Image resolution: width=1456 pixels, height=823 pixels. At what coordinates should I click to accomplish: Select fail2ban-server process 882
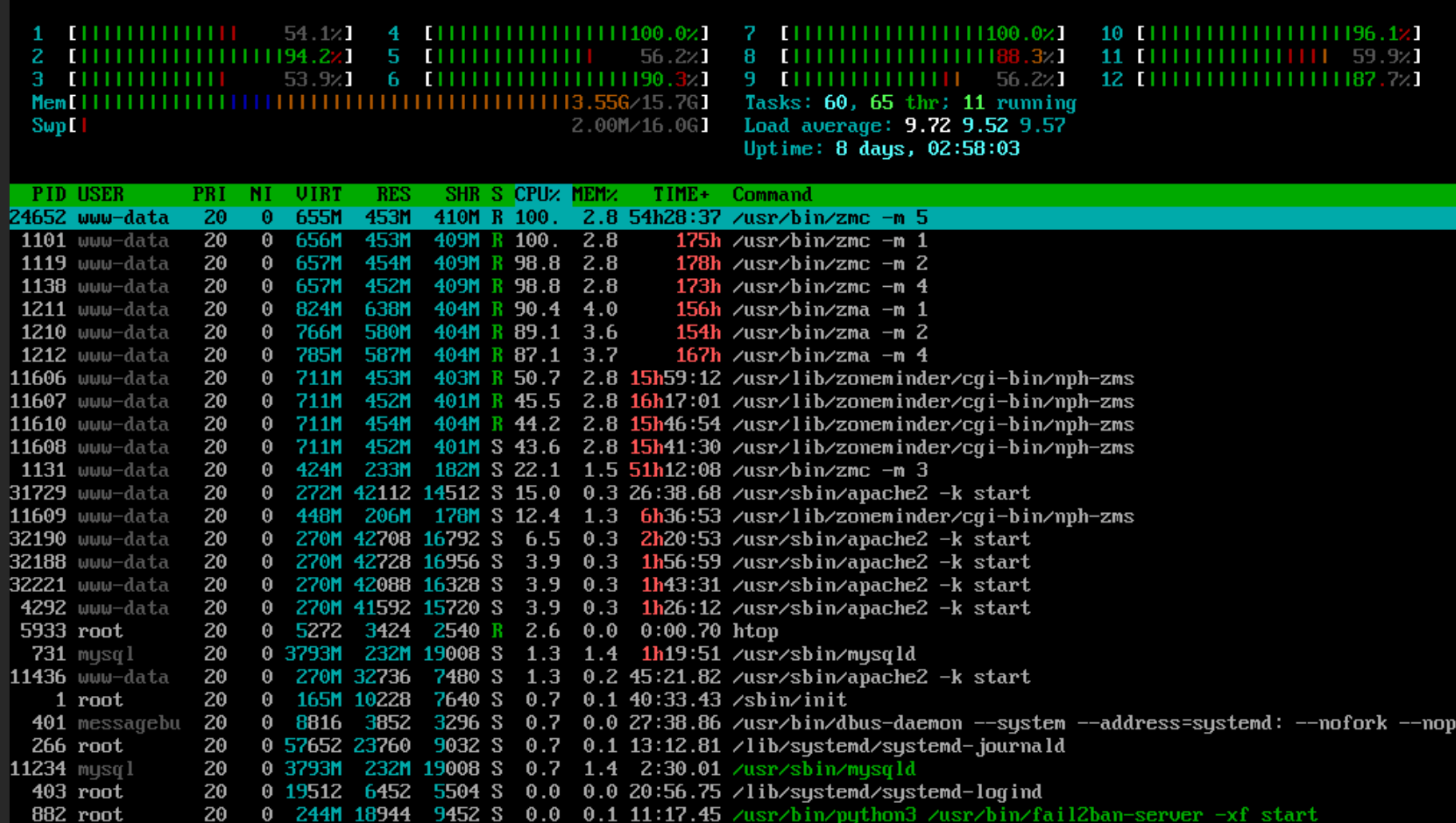click(732, 813)
